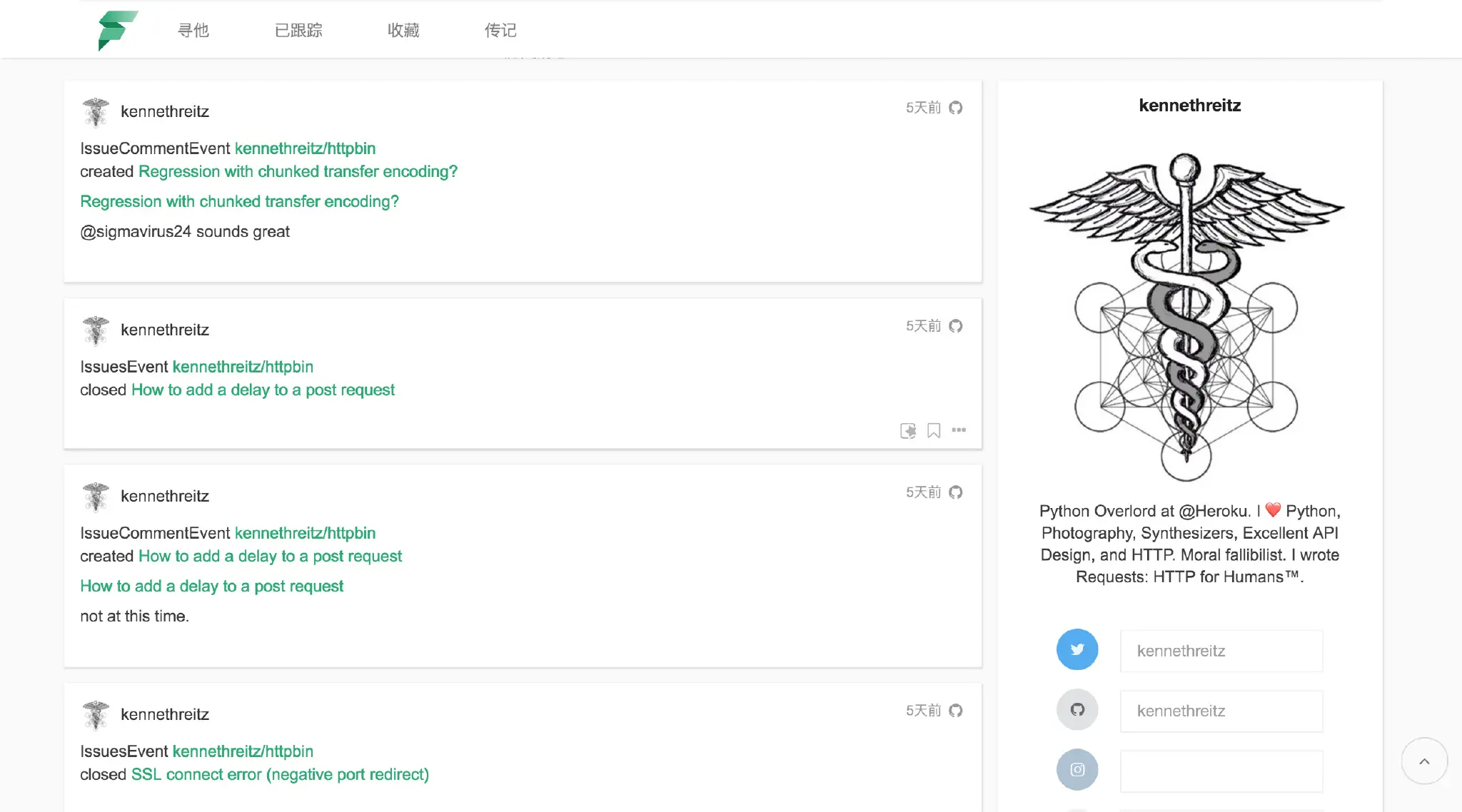
Task: Click the GitHub username input field
Action: tap(1221, 711)
